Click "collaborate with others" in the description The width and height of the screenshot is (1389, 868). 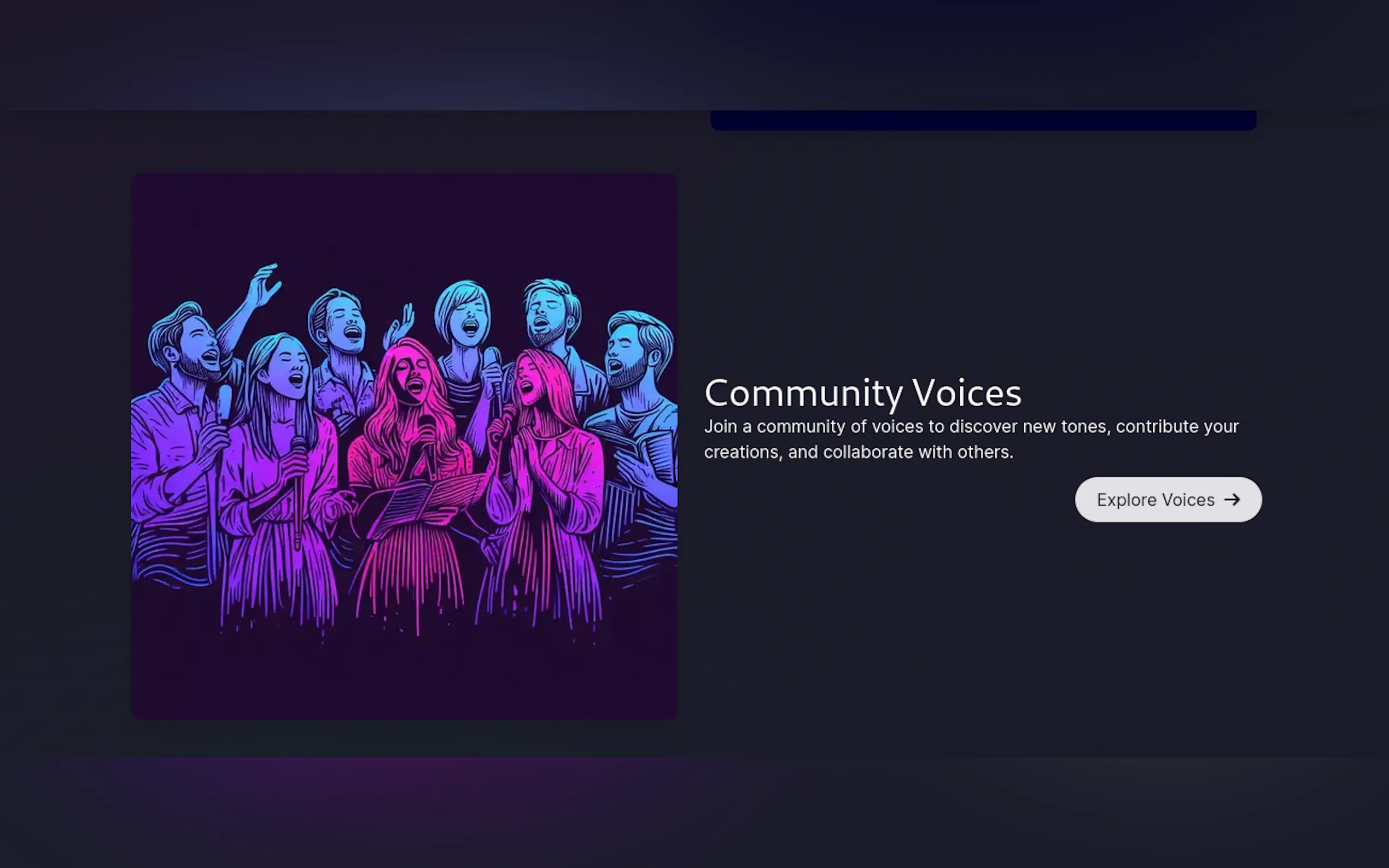(918, 453)
